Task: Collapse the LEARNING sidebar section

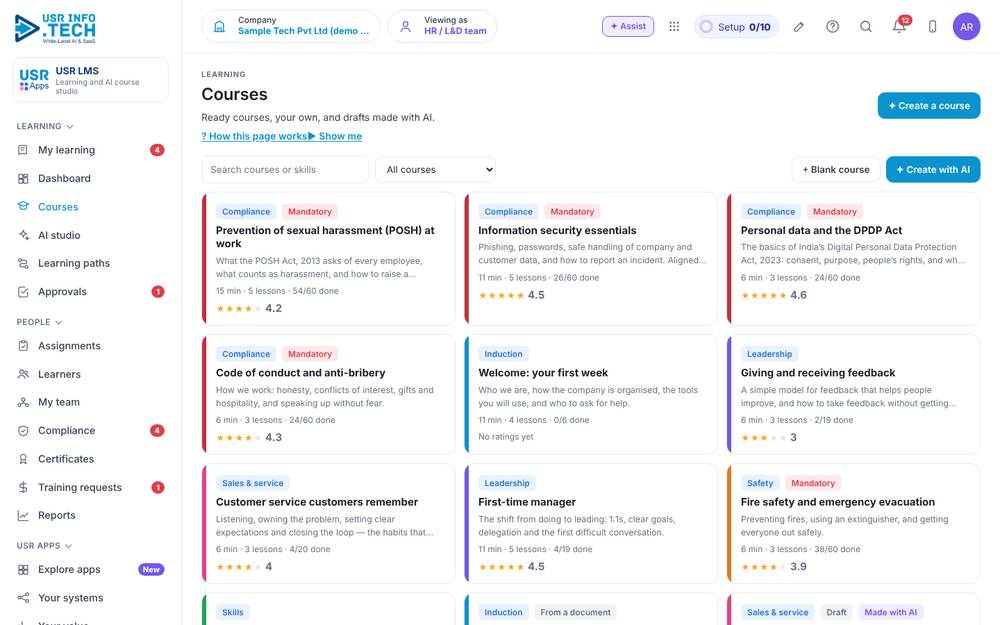Action: (x=45, y=126)
